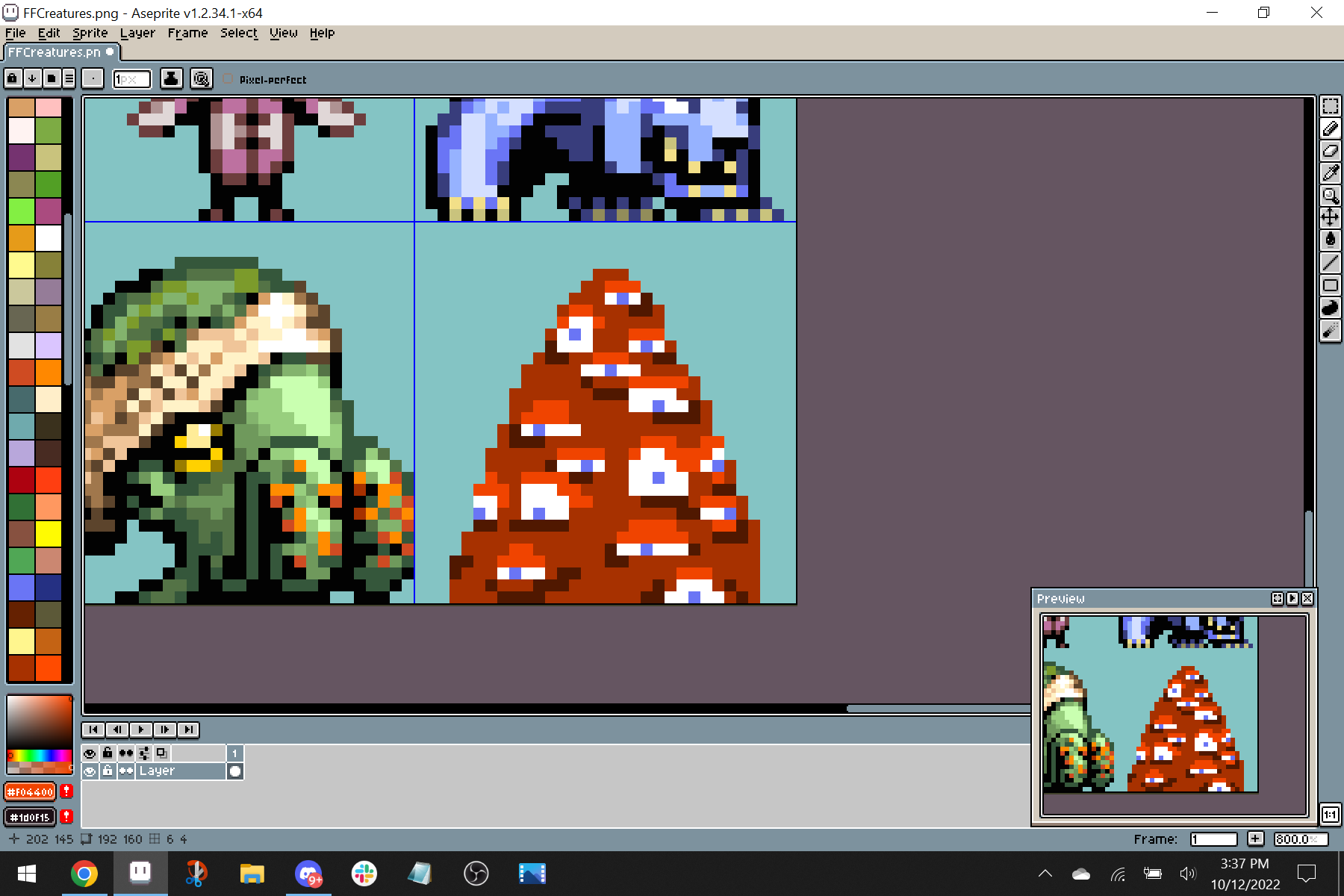Click the sort palette arrow icon
The image size is (1344, 896).
pos(32,78)
